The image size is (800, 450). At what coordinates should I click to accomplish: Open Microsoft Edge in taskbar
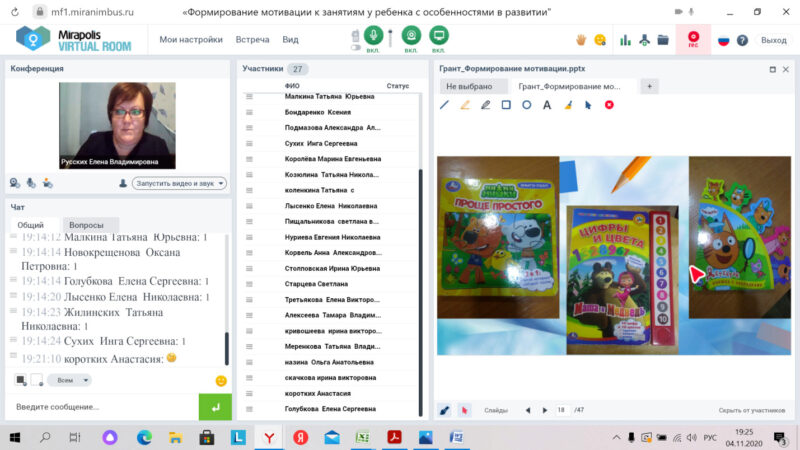coord(144,437)
